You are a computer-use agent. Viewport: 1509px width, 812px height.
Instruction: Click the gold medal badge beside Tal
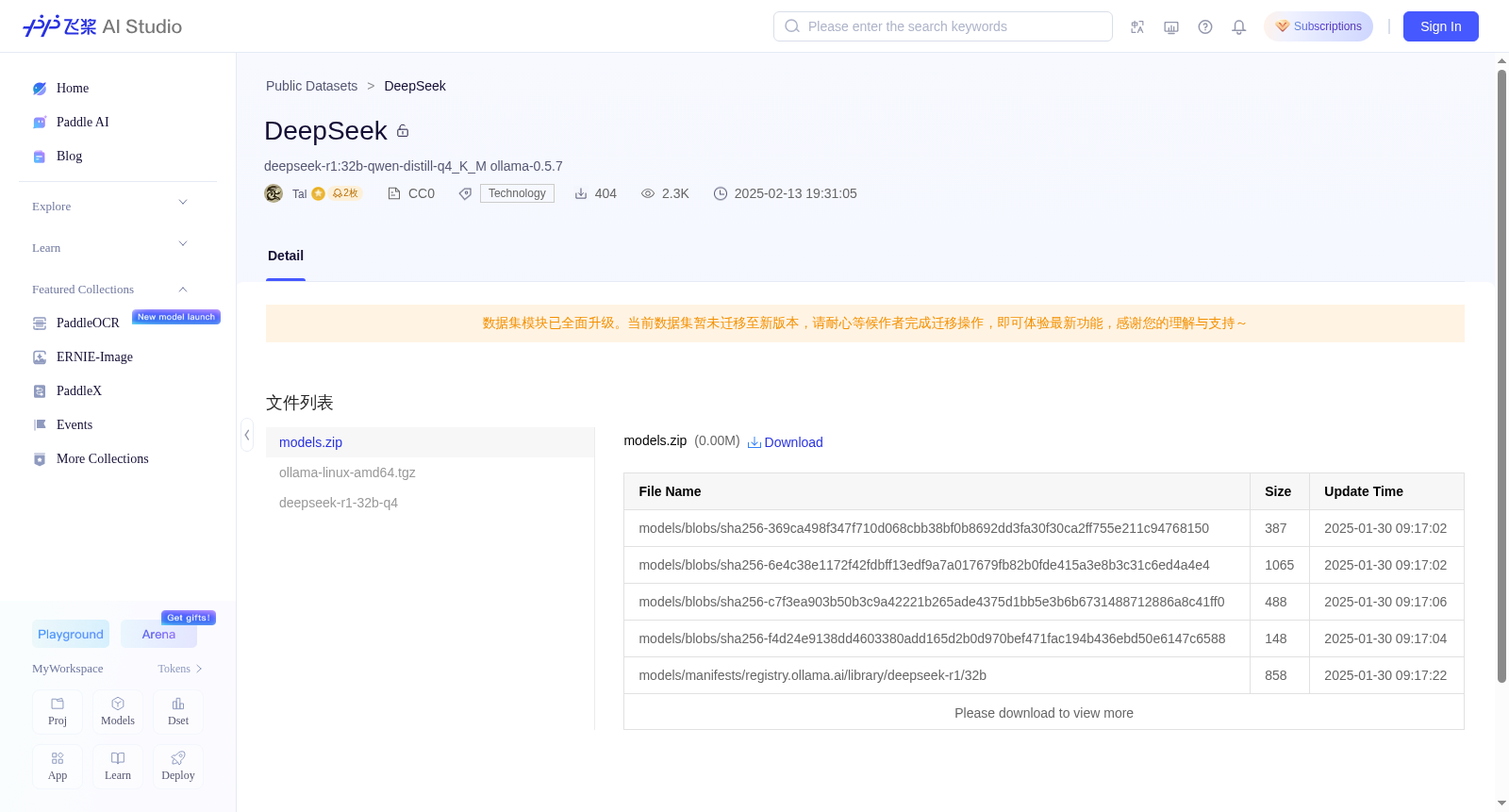(x=319, y=193)
